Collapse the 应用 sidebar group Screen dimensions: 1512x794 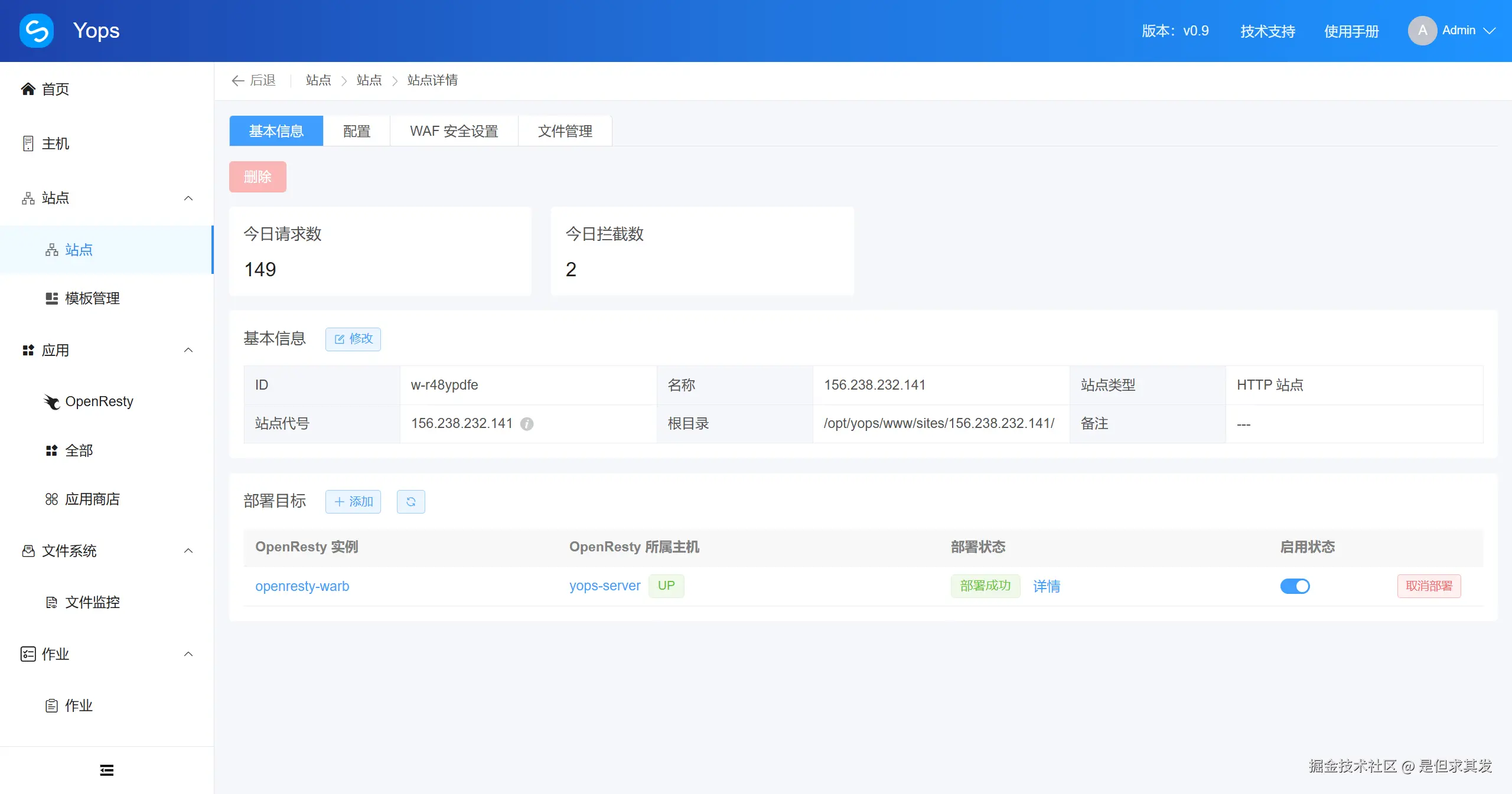[188, 351]
